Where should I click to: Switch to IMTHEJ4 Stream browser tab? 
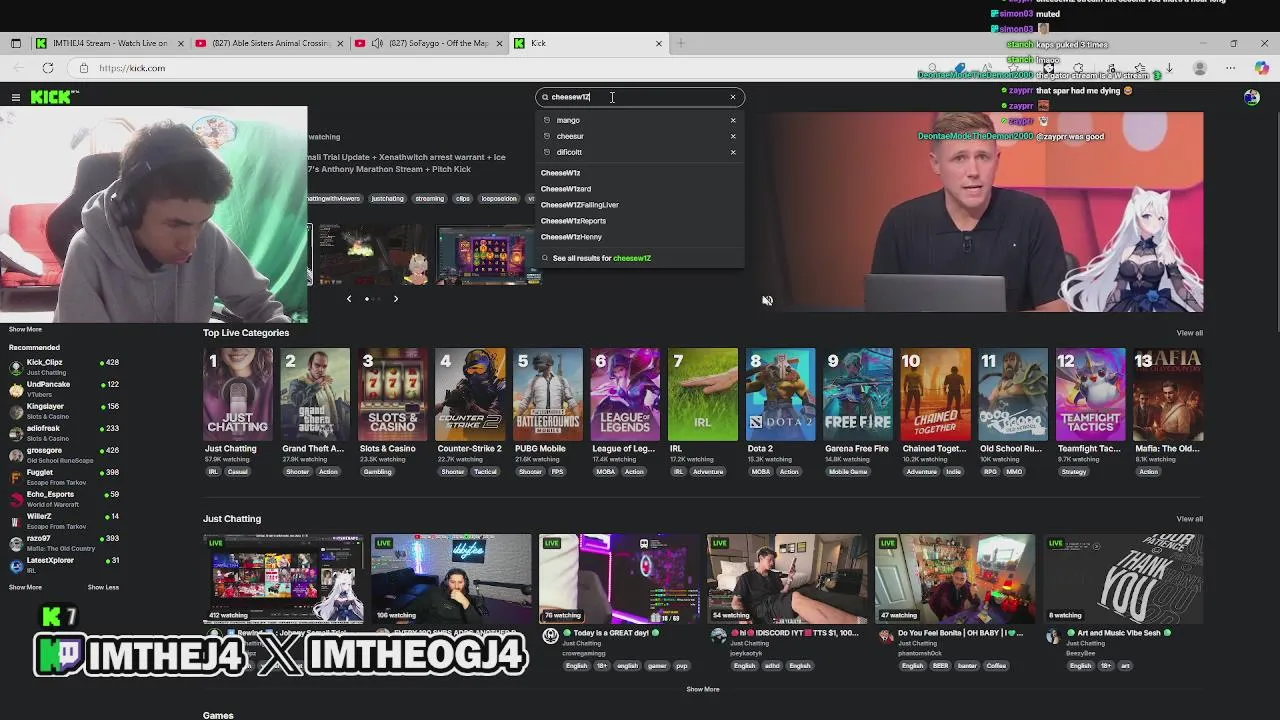110,43
